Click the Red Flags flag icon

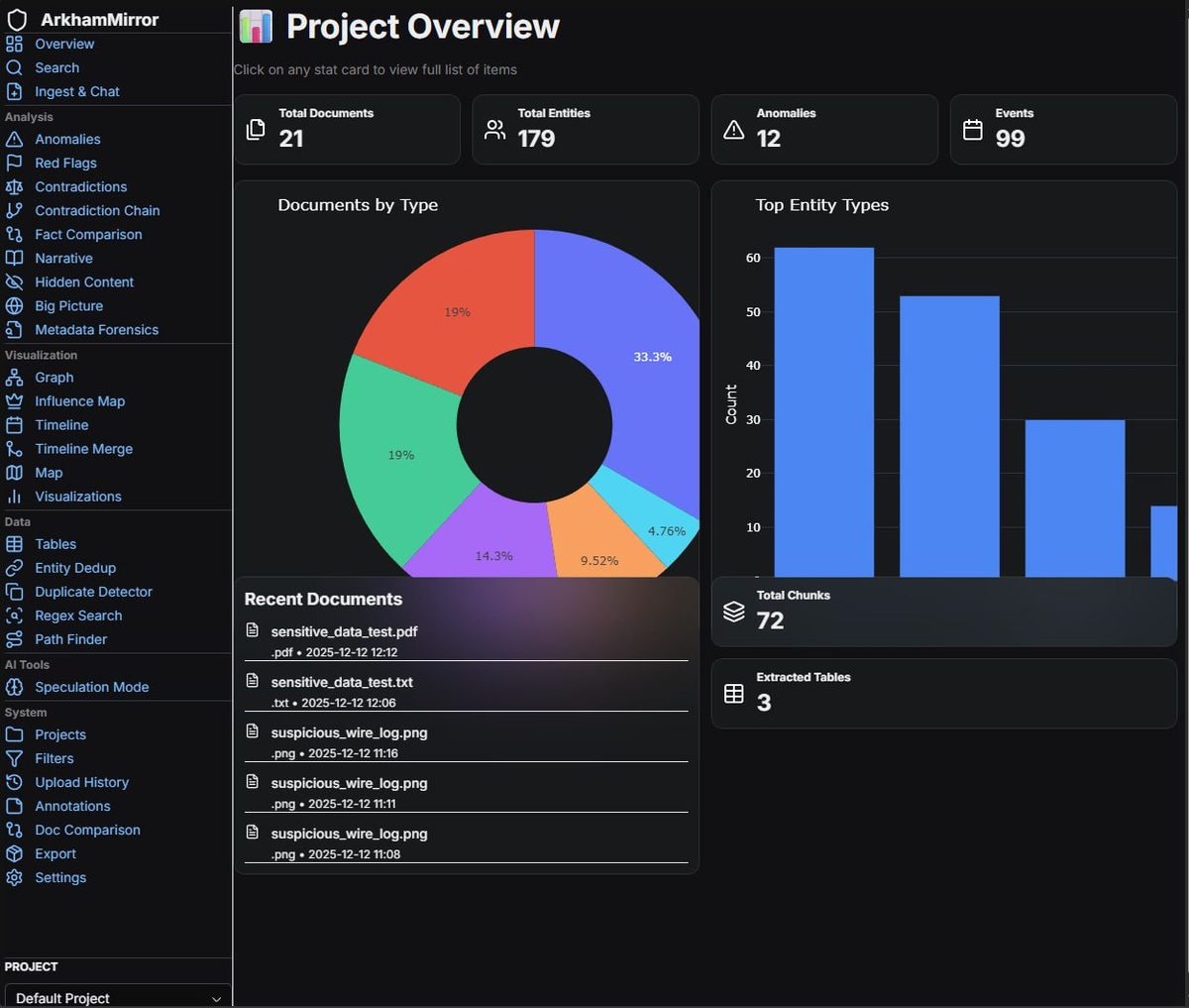(14, 163)
